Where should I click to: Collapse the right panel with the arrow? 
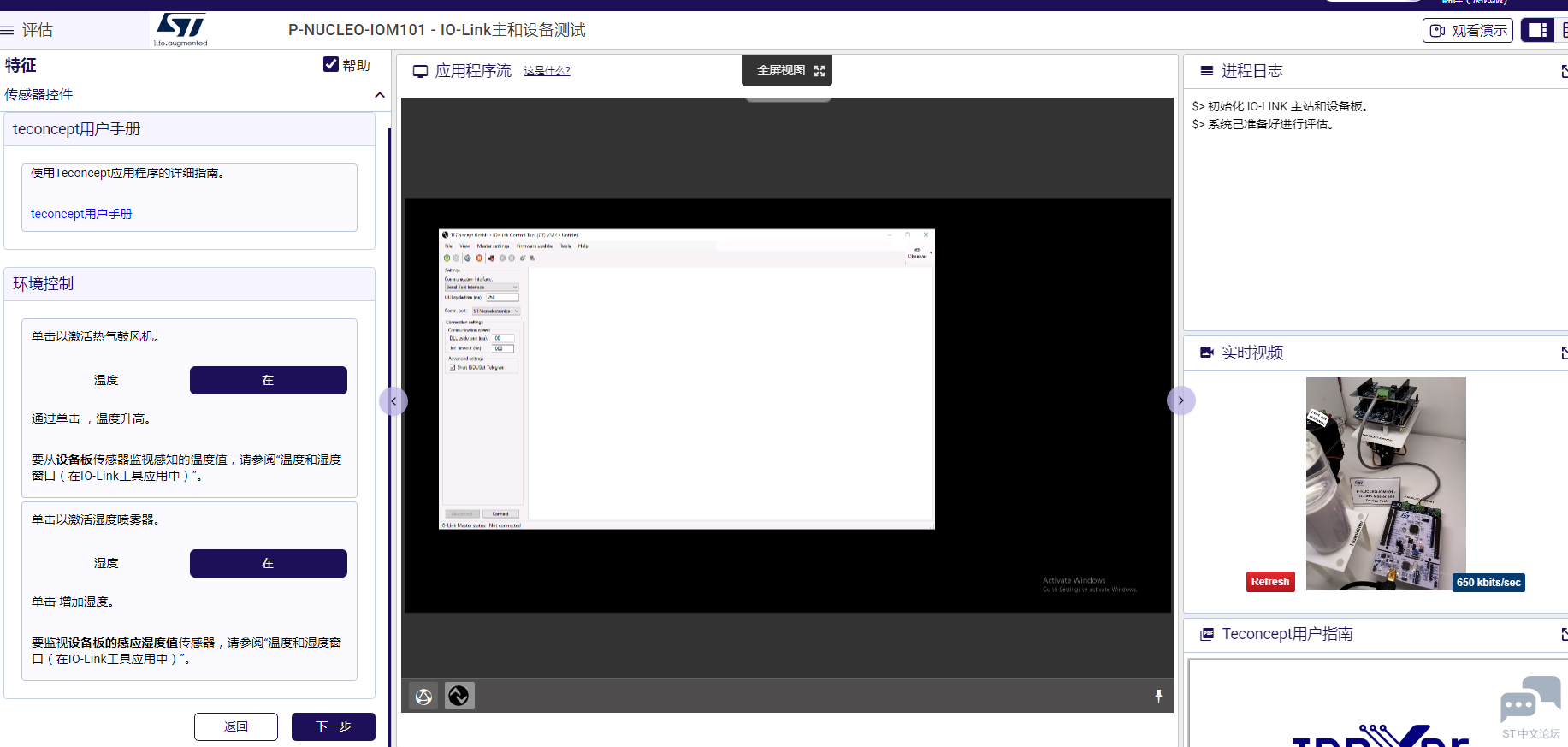[x=1180, y=401]
